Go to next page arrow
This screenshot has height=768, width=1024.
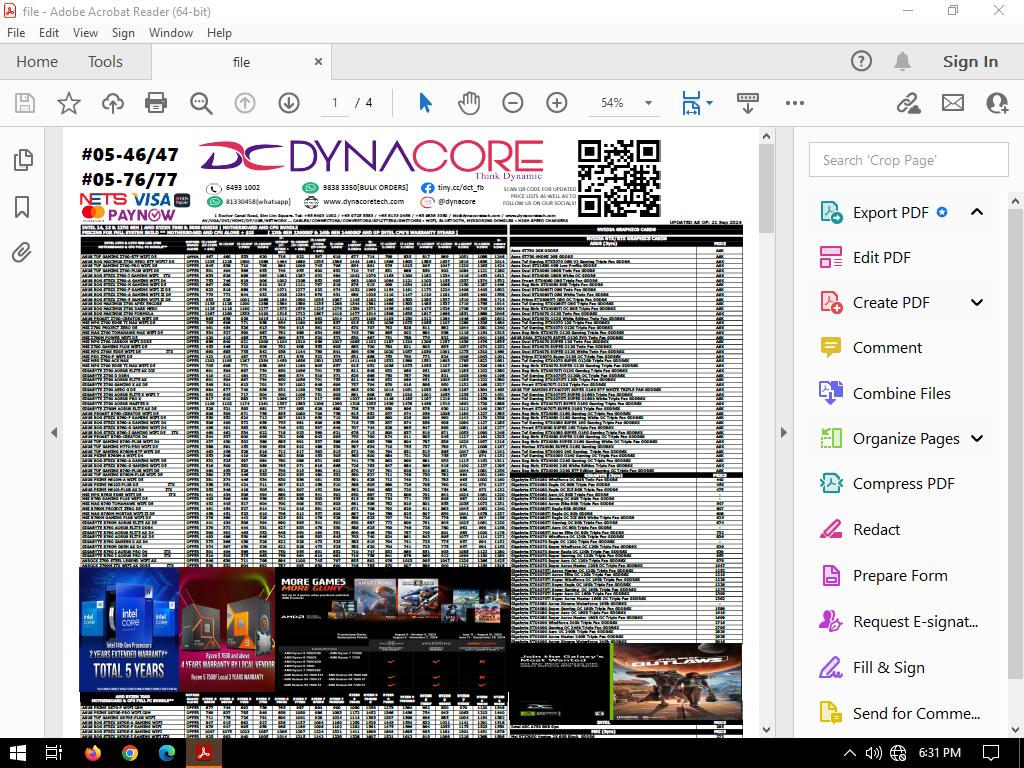coord(289,103)
